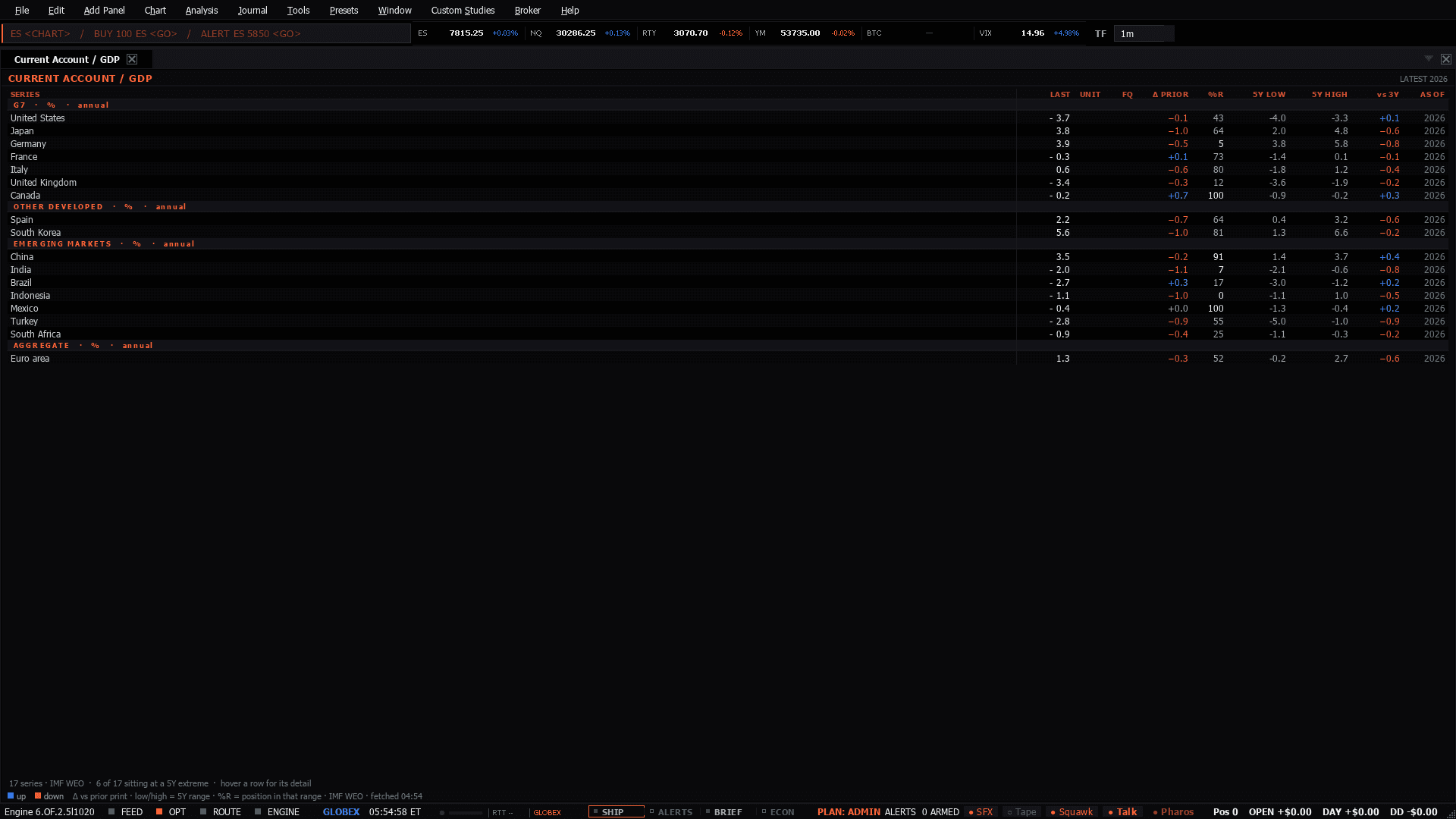Open the panel options dropdown arrow
This screenshot has width=1456, height=819.
[x=1429, y=59]
